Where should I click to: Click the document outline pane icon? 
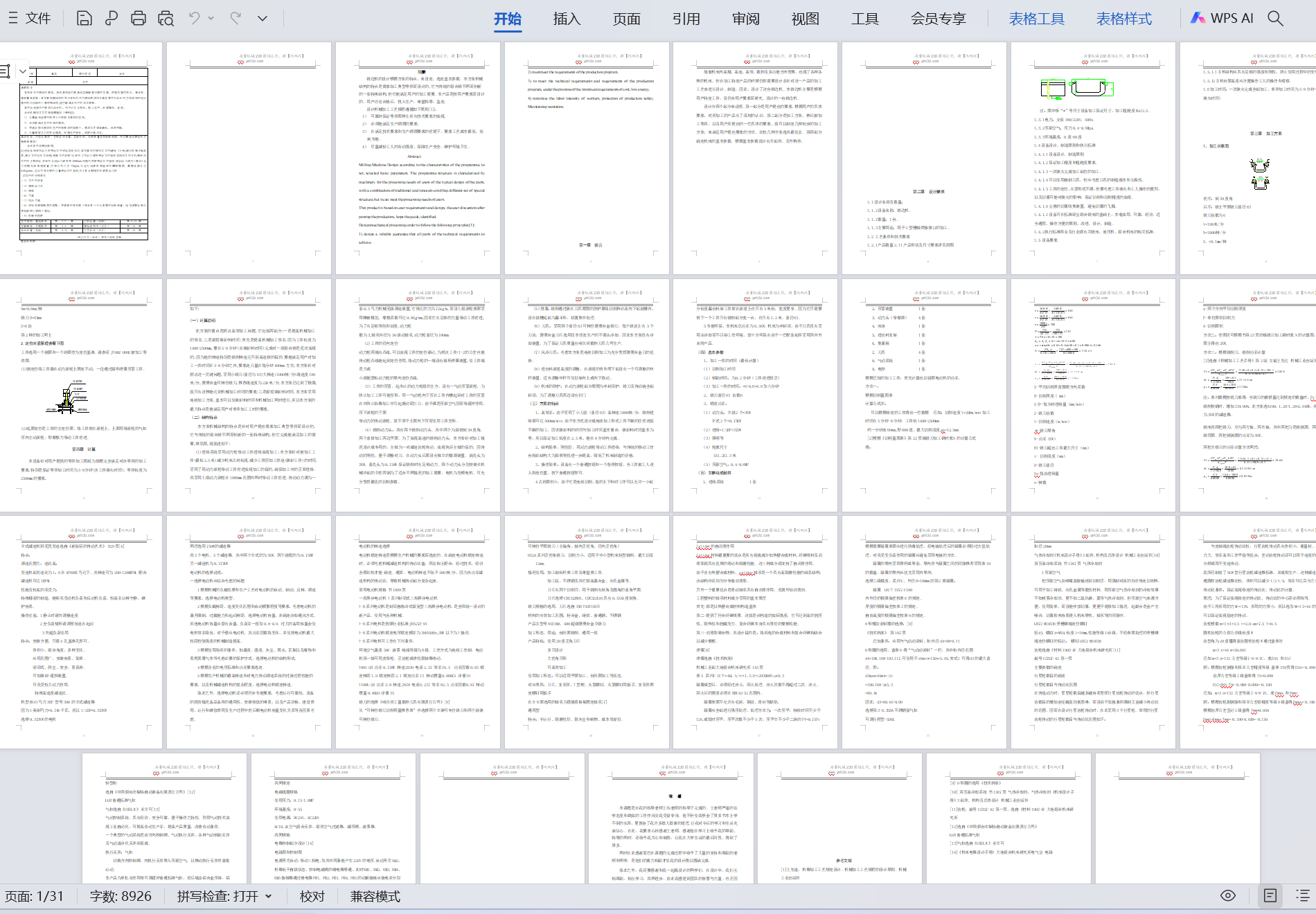coord(6,71)
